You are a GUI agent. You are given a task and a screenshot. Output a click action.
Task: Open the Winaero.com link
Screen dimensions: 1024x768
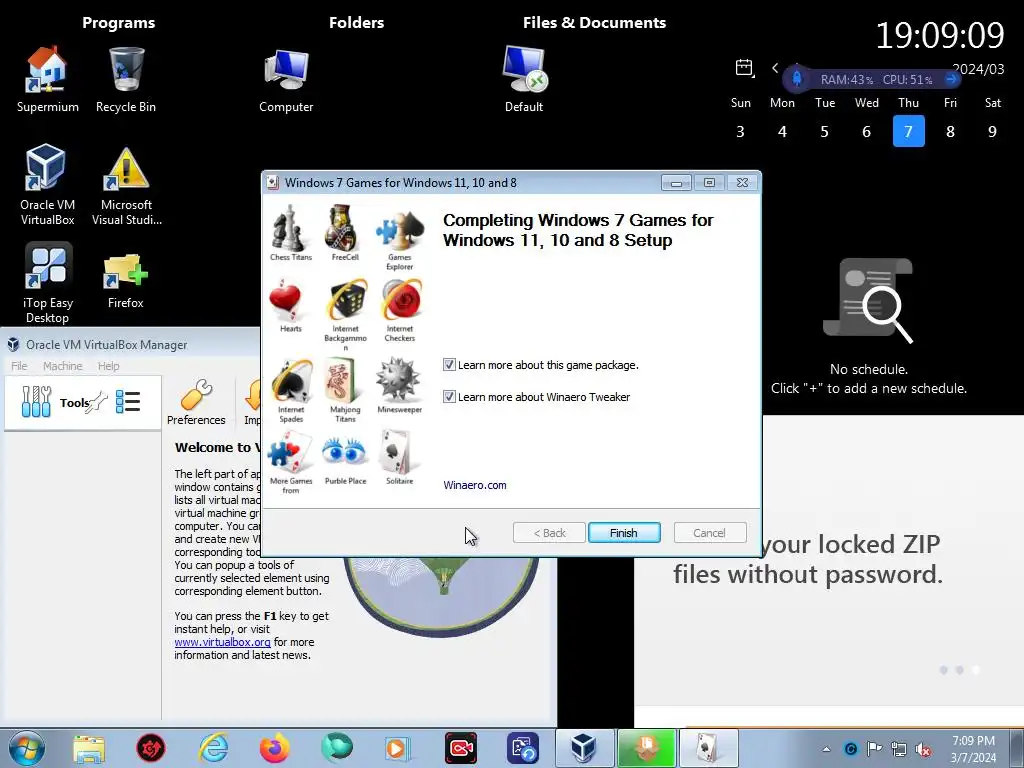tap(475, 485)
